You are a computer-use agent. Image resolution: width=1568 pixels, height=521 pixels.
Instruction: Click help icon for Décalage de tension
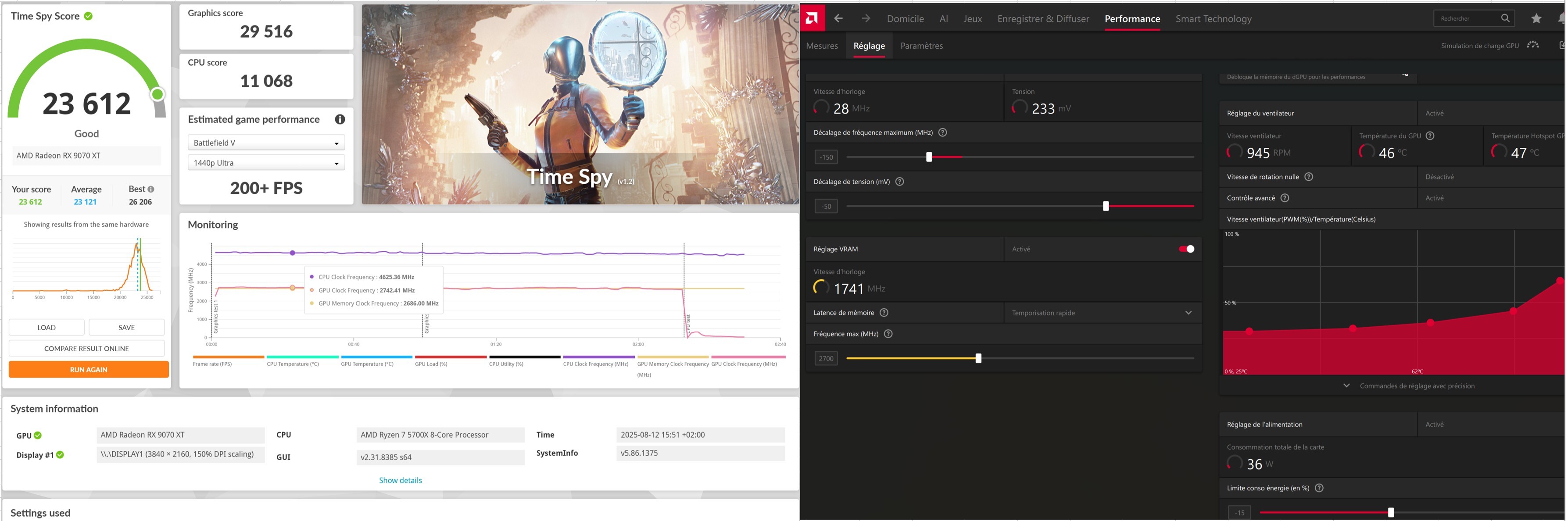[x=900, y=182]
